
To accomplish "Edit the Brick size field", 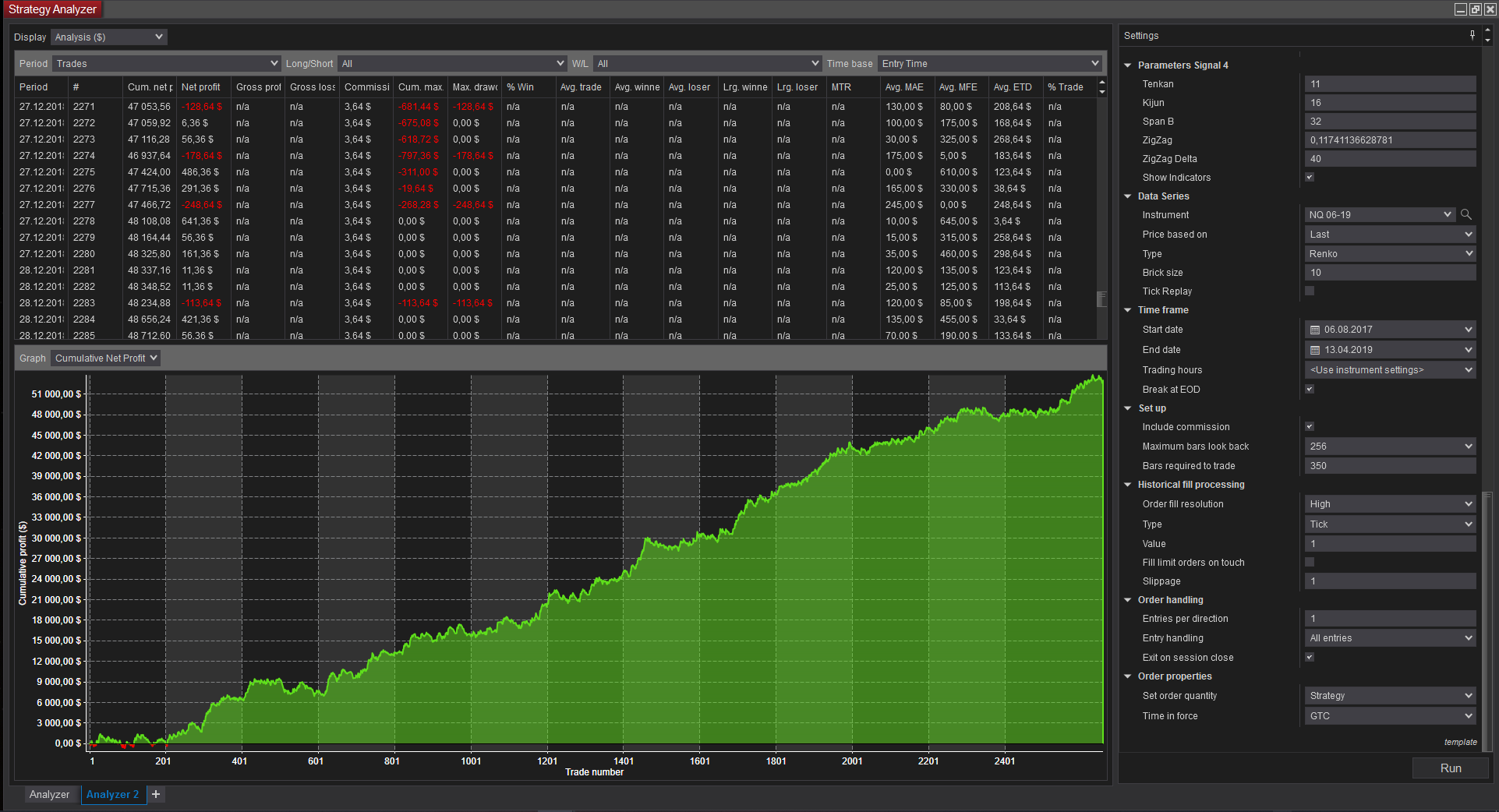I will [1391, 273].
